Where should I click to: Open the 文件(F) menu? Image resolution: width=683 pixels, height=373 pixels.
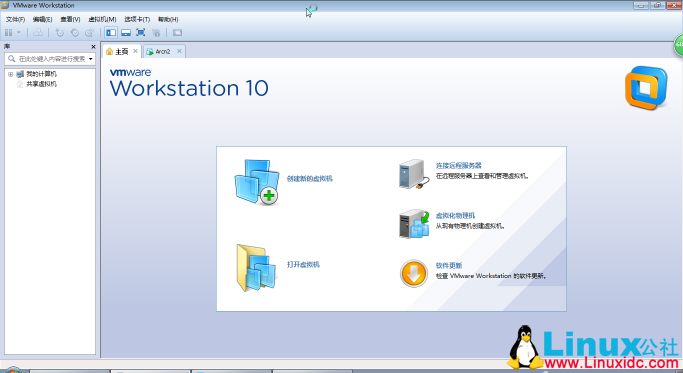tap(15, 19)
